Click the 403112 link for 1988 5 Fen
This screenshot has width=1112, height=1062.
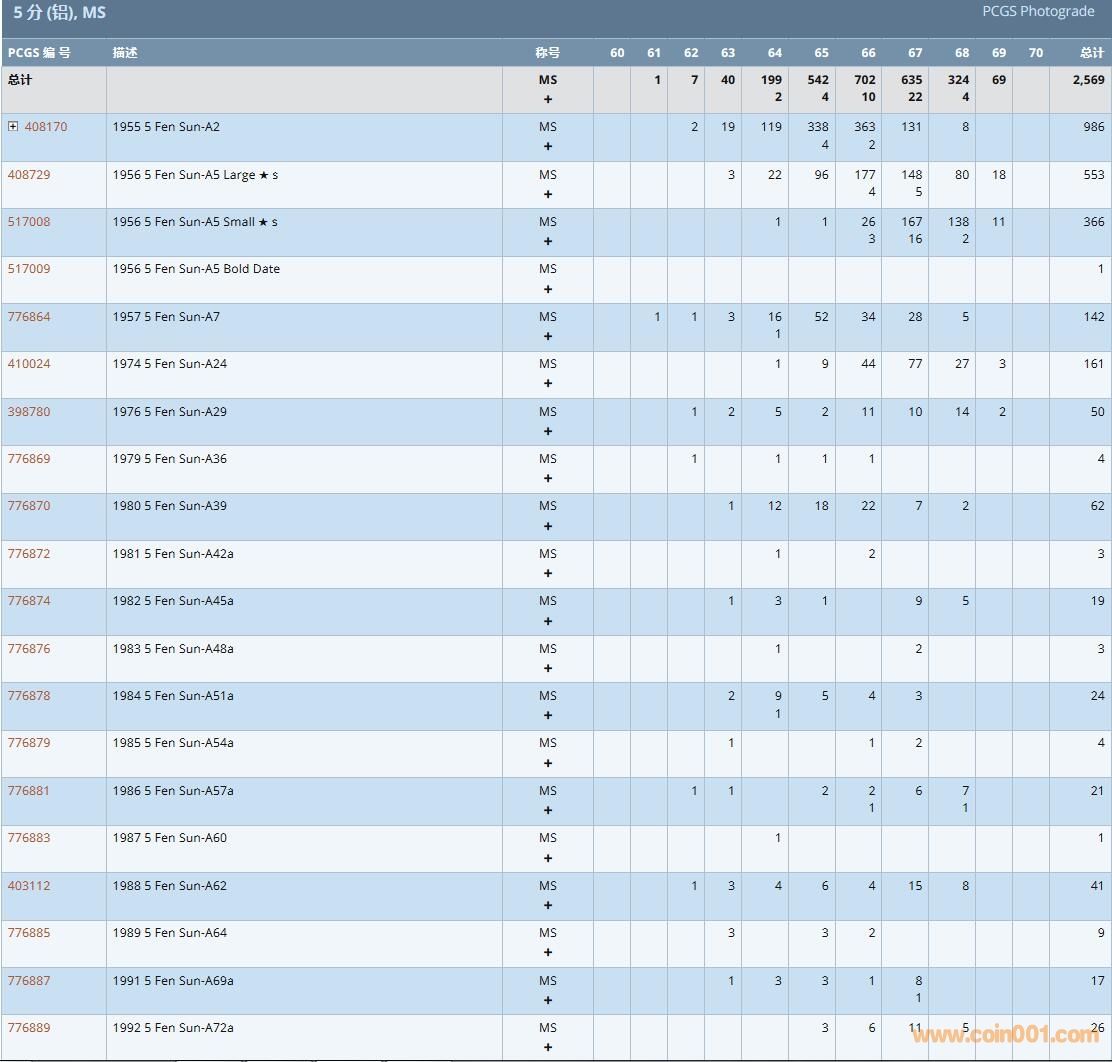click(29, 886)
